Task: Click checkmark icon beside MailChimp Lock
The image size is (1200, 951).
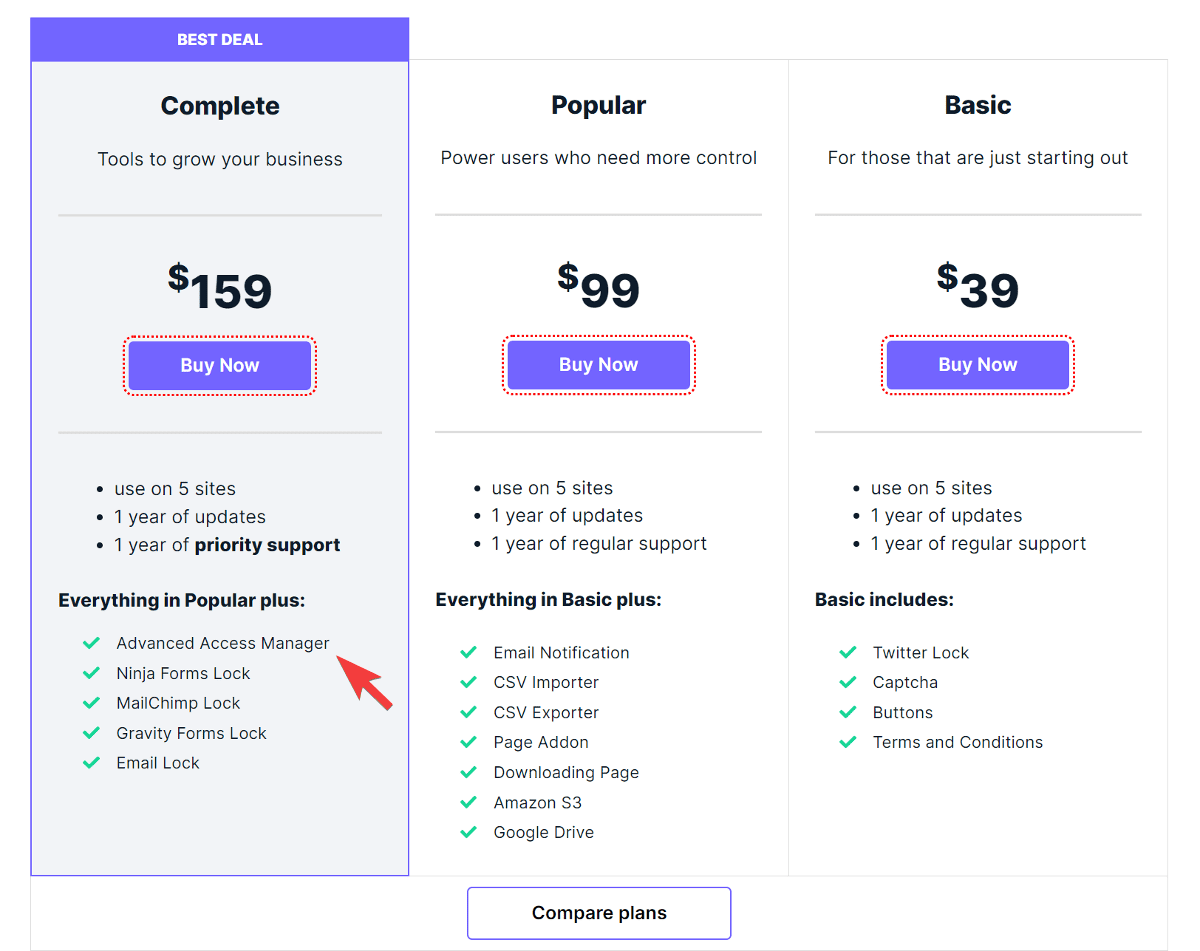Action: 91,703
